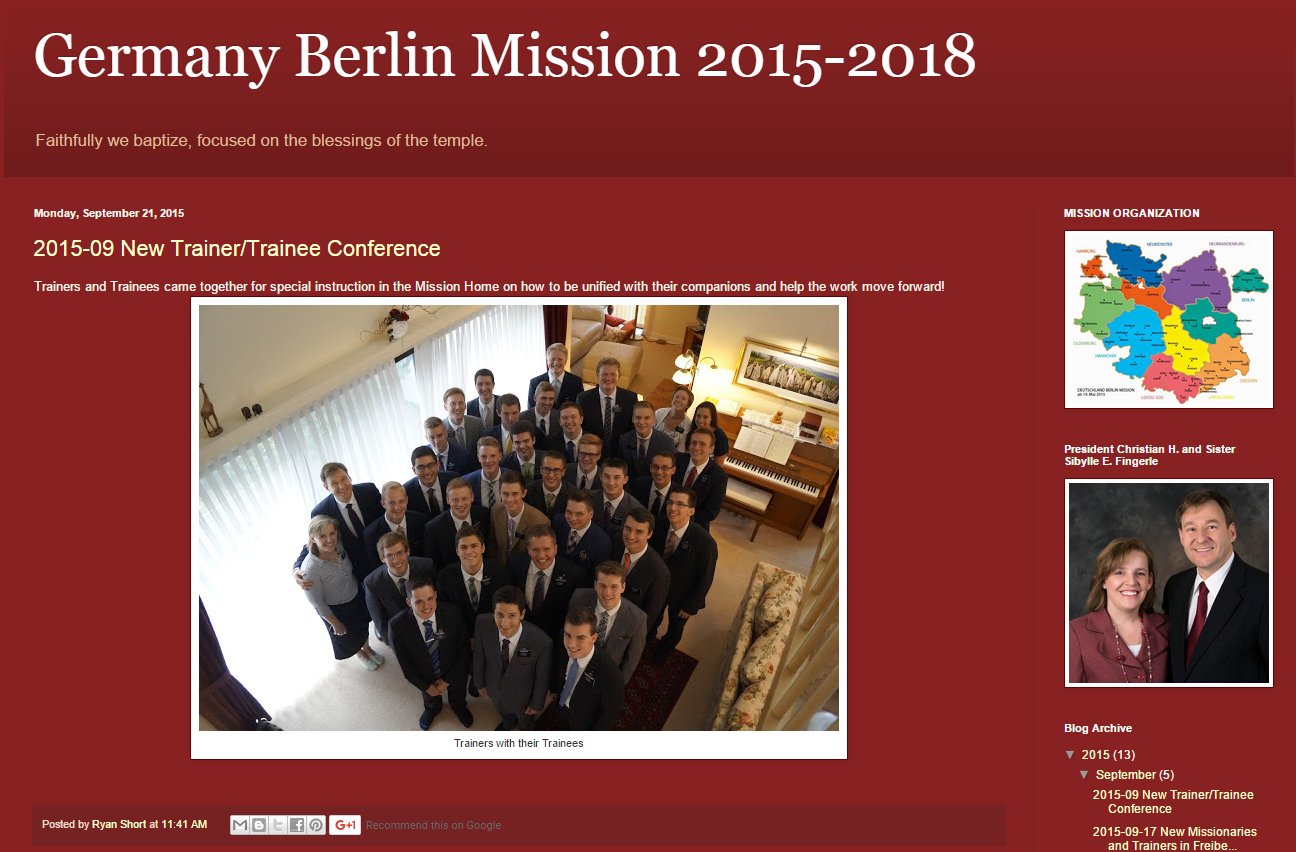Collapse the September archive month
Screen dimensions: 1296x852
(1084, 775)
